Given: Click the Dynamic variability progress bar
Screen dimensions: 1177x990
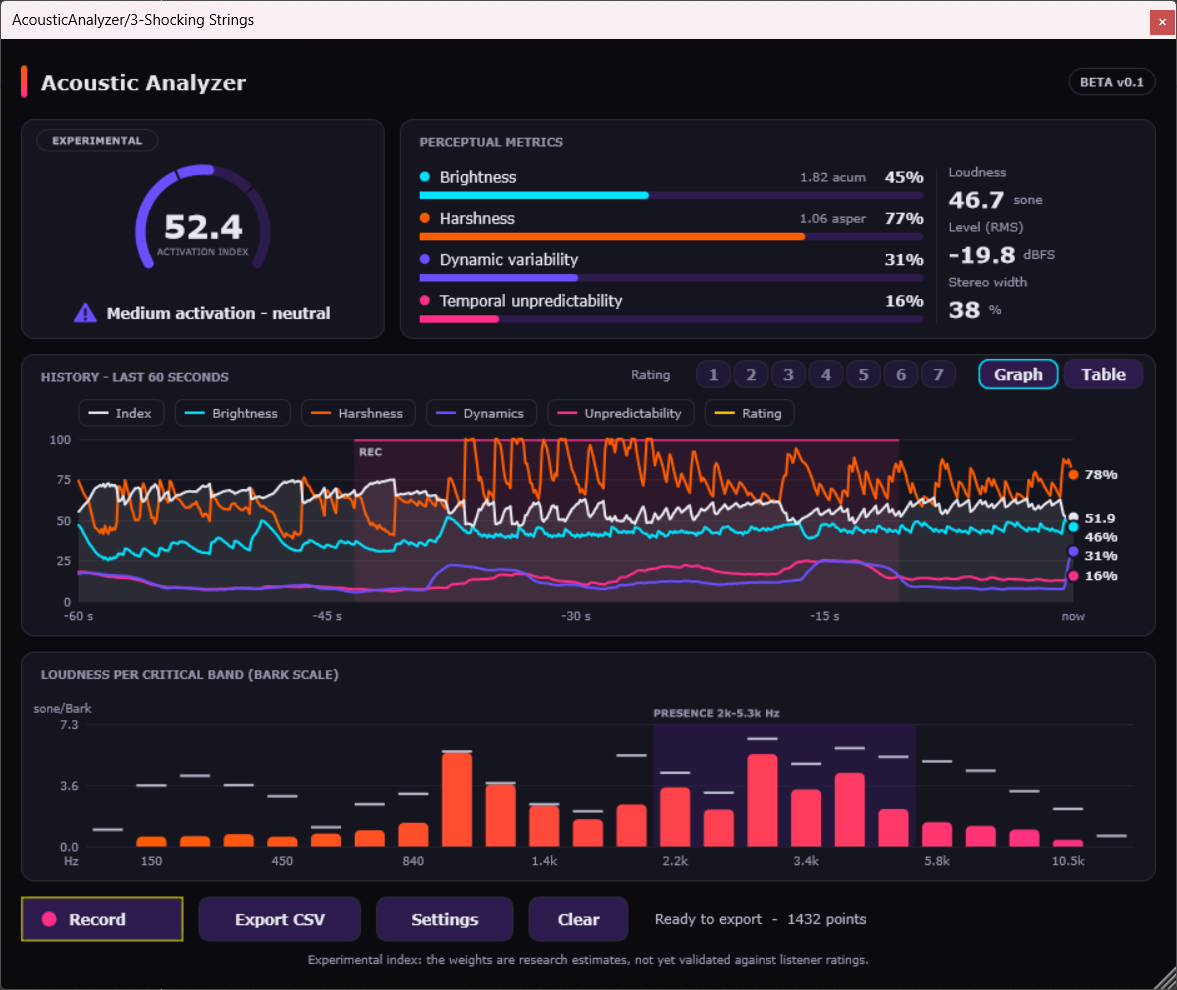Looking at the screenshot, I should 671,278.
